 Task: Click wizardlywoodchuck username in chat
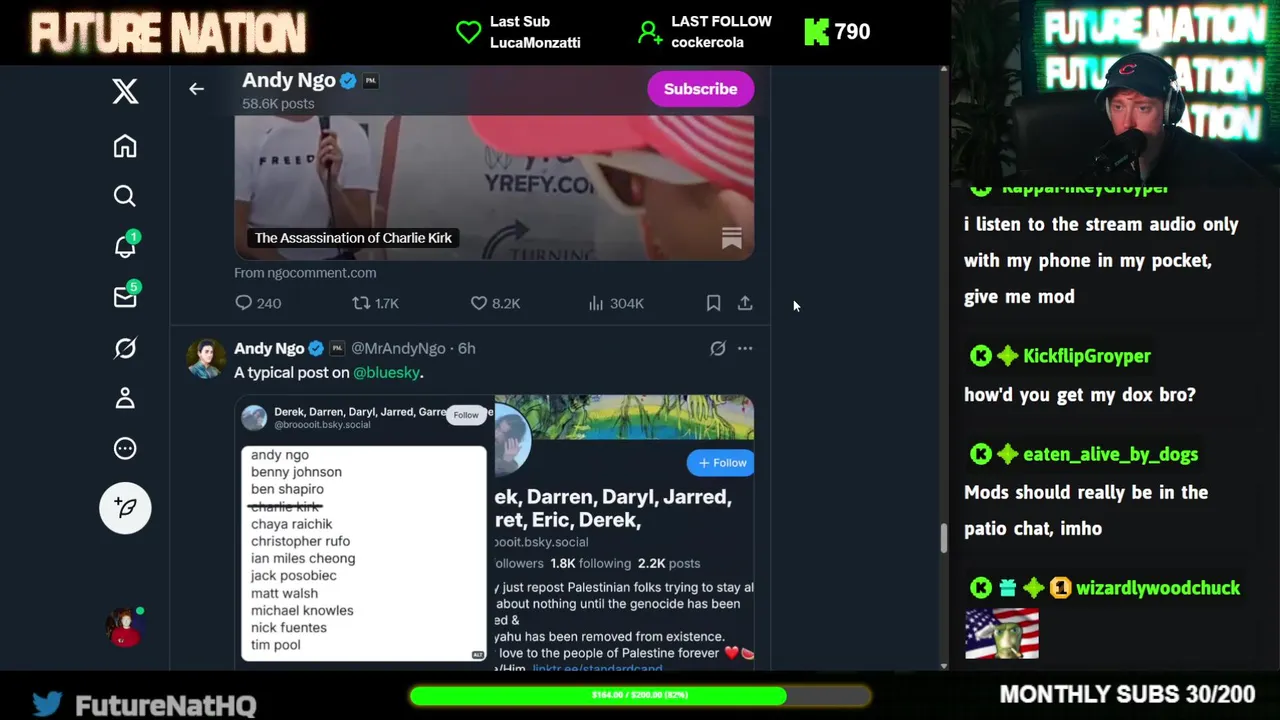pyautogui.click(x=1158, y=588)
